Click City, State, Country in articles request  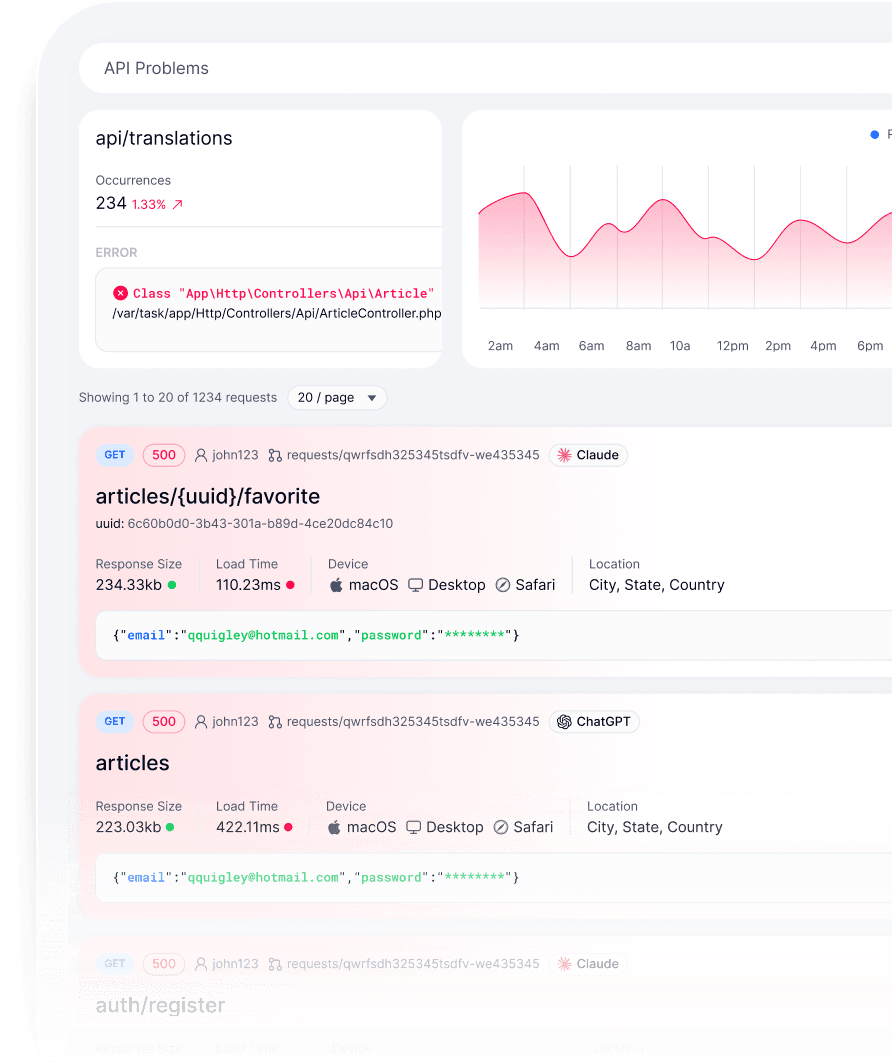tap(654, 827)
